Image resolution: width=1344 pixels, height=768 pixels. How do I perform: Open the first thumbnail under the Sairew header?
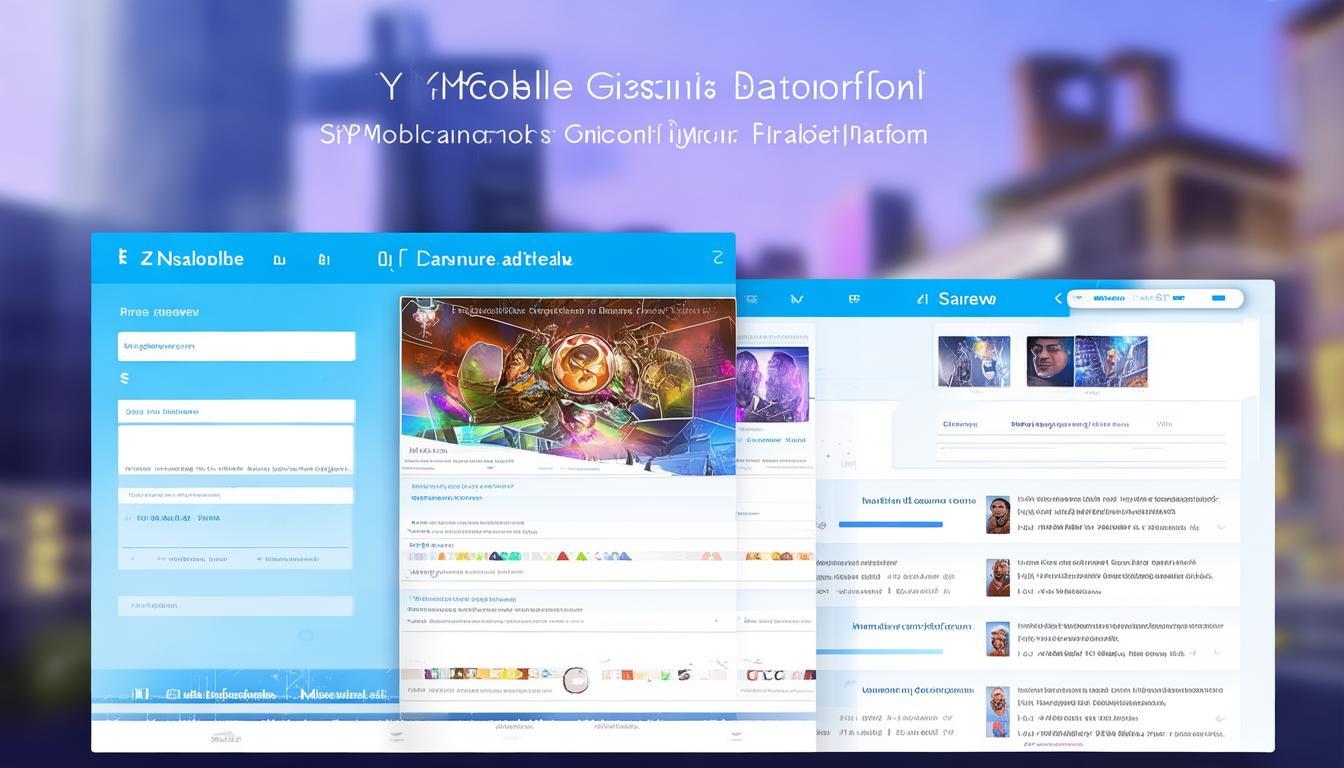coord(973,361)
